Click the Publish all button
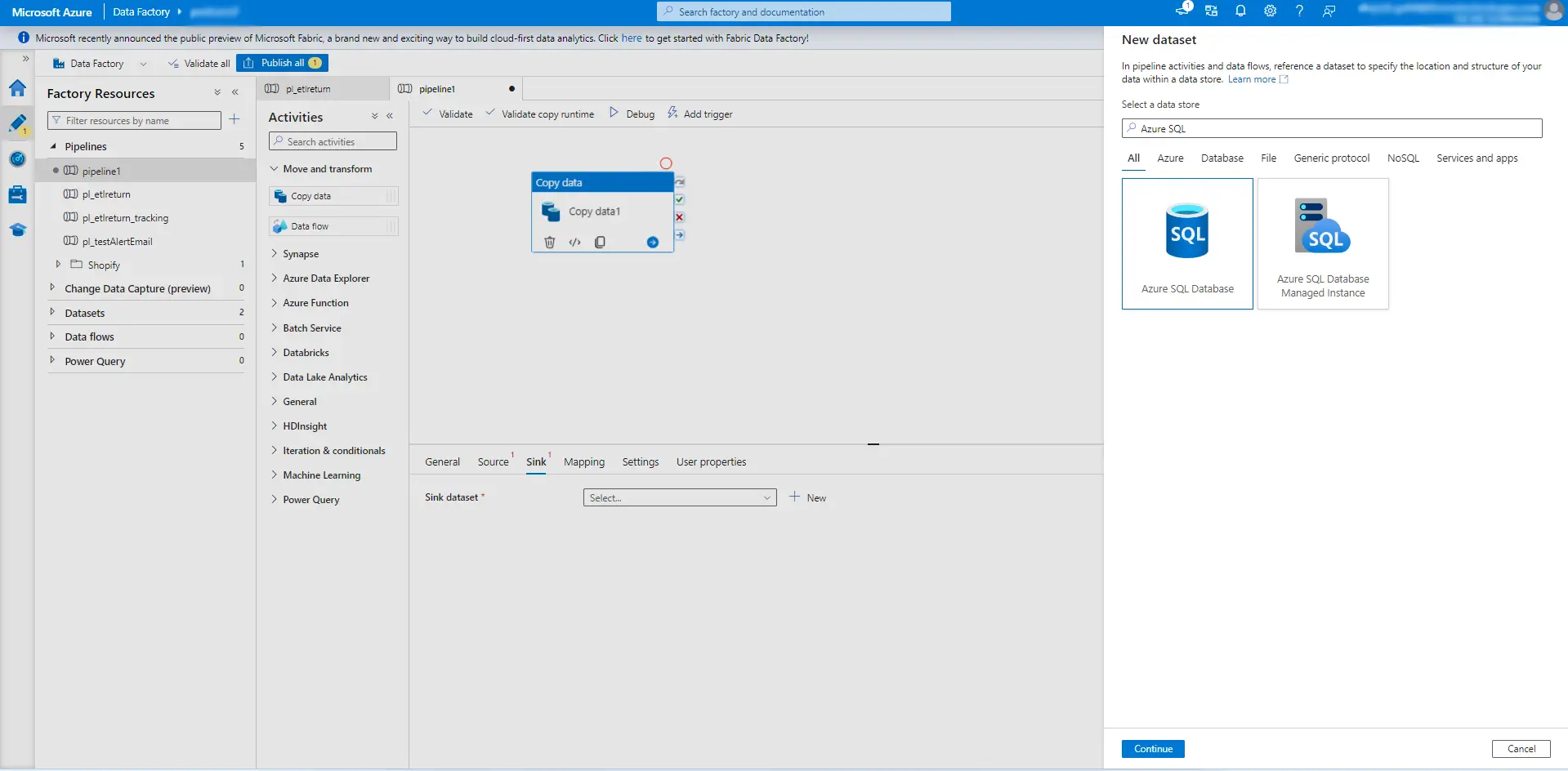Screen dimensions: 1568x771 [x=283, y=63]
